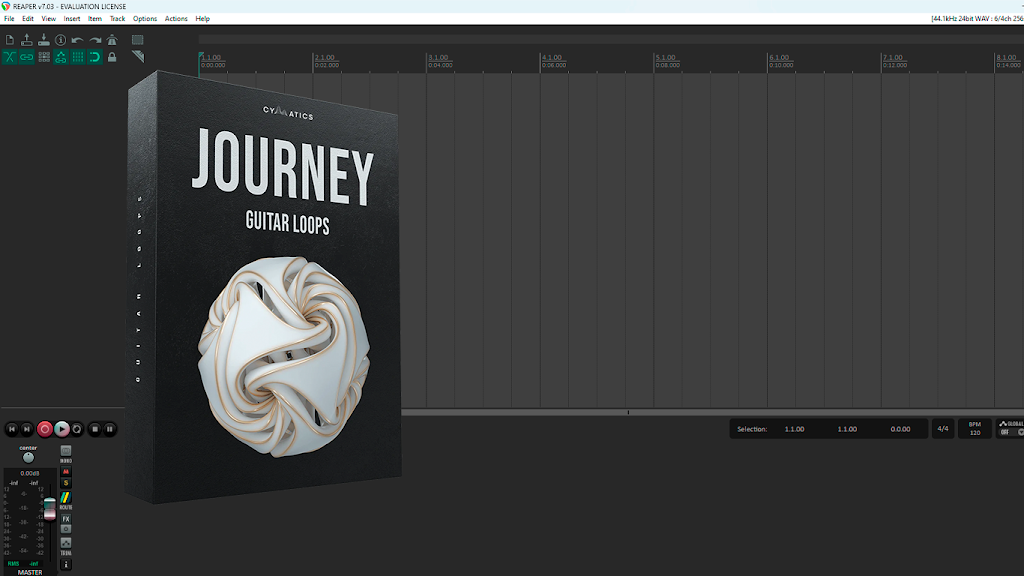
Task: Toggle the locking padlock icon
Action: pyautogui.click(x=112, y=57)
